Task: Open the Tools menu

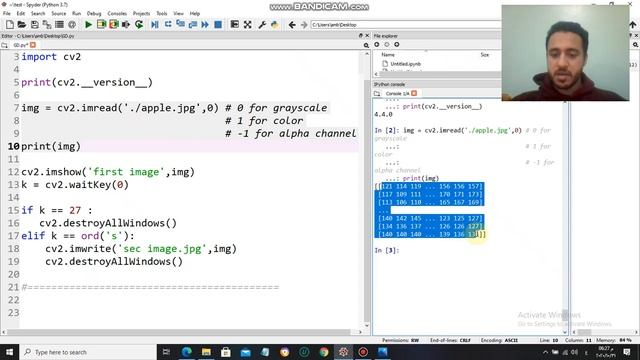Action: pos(162,13)
